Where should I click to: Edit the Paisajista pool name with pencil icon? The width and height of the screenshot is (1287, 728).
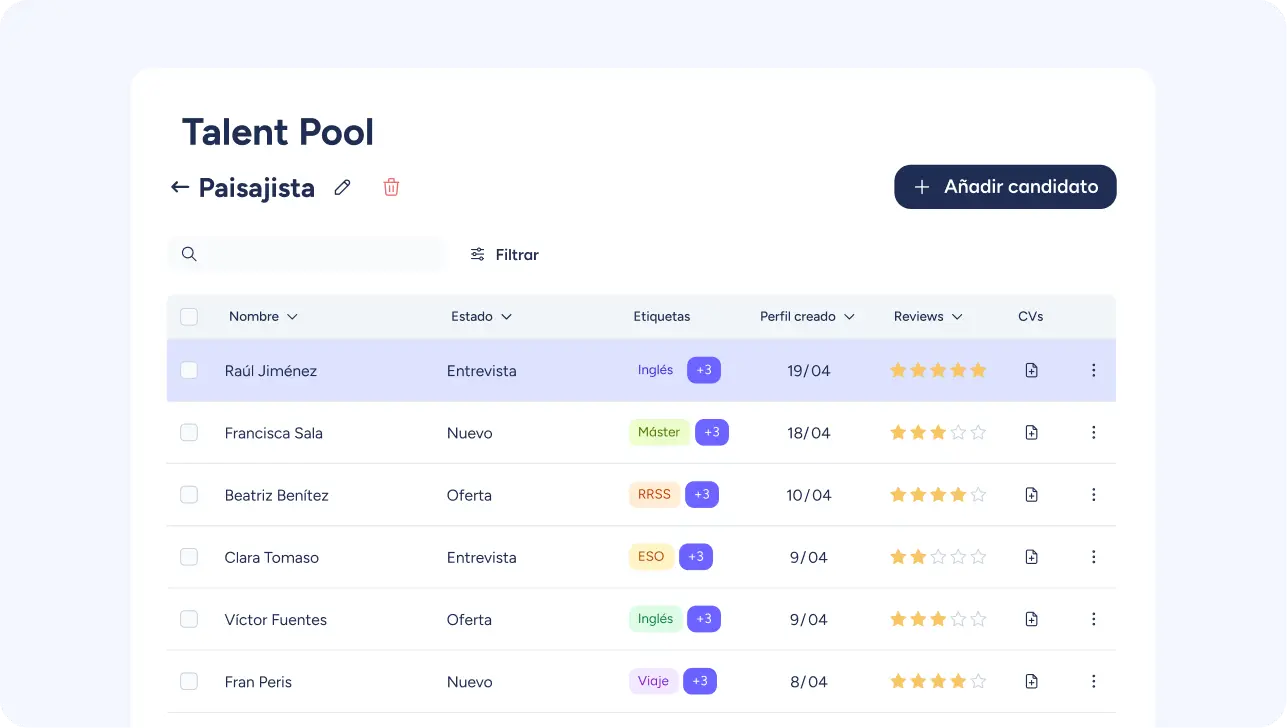click(343, 187)
